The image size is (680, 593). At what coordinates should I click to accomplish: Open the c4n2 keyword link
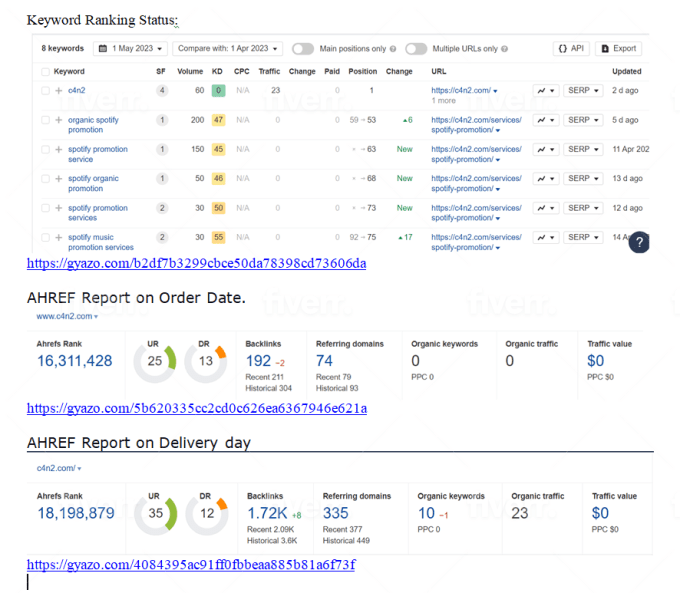coord(76,91)
